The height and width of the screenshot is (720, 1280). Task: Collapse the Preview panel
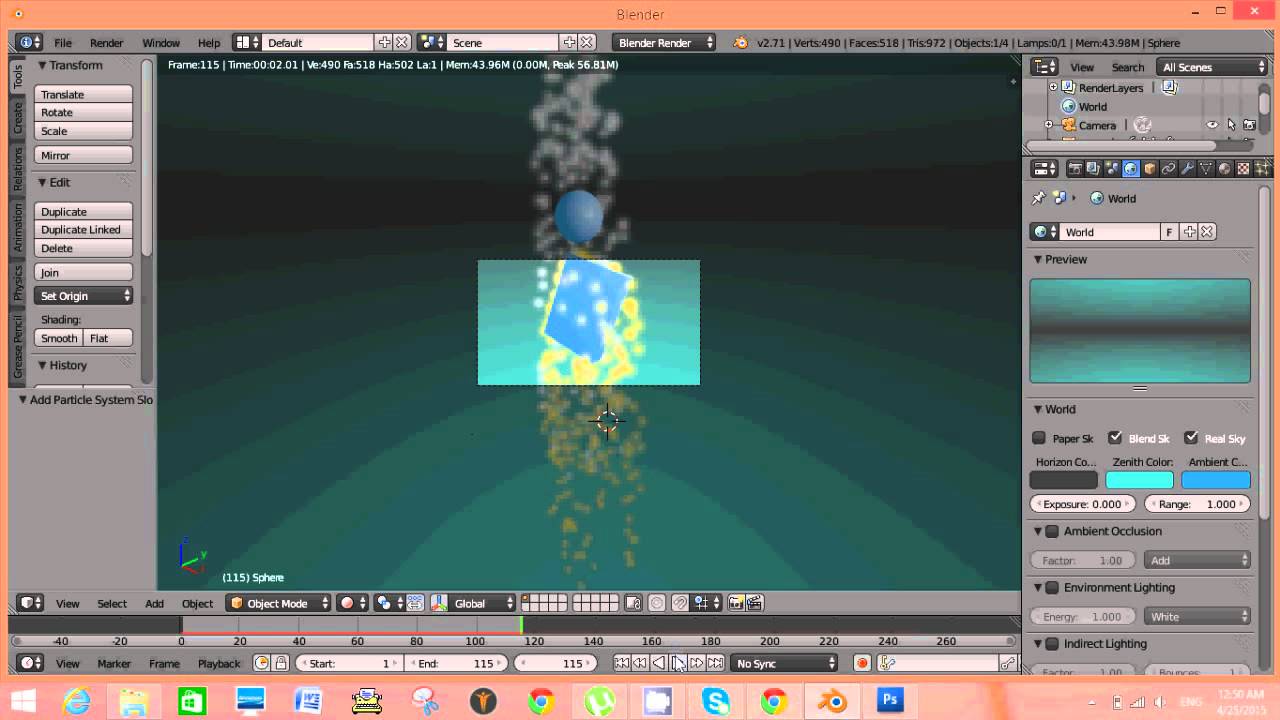[x=1038, y=259]
